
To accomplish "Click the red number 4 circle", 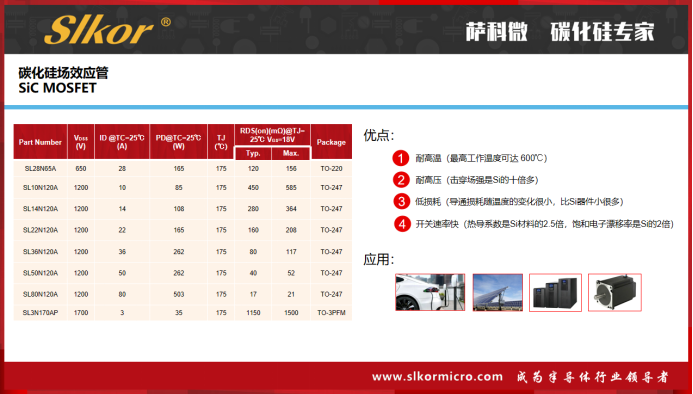I will [402, 224].
